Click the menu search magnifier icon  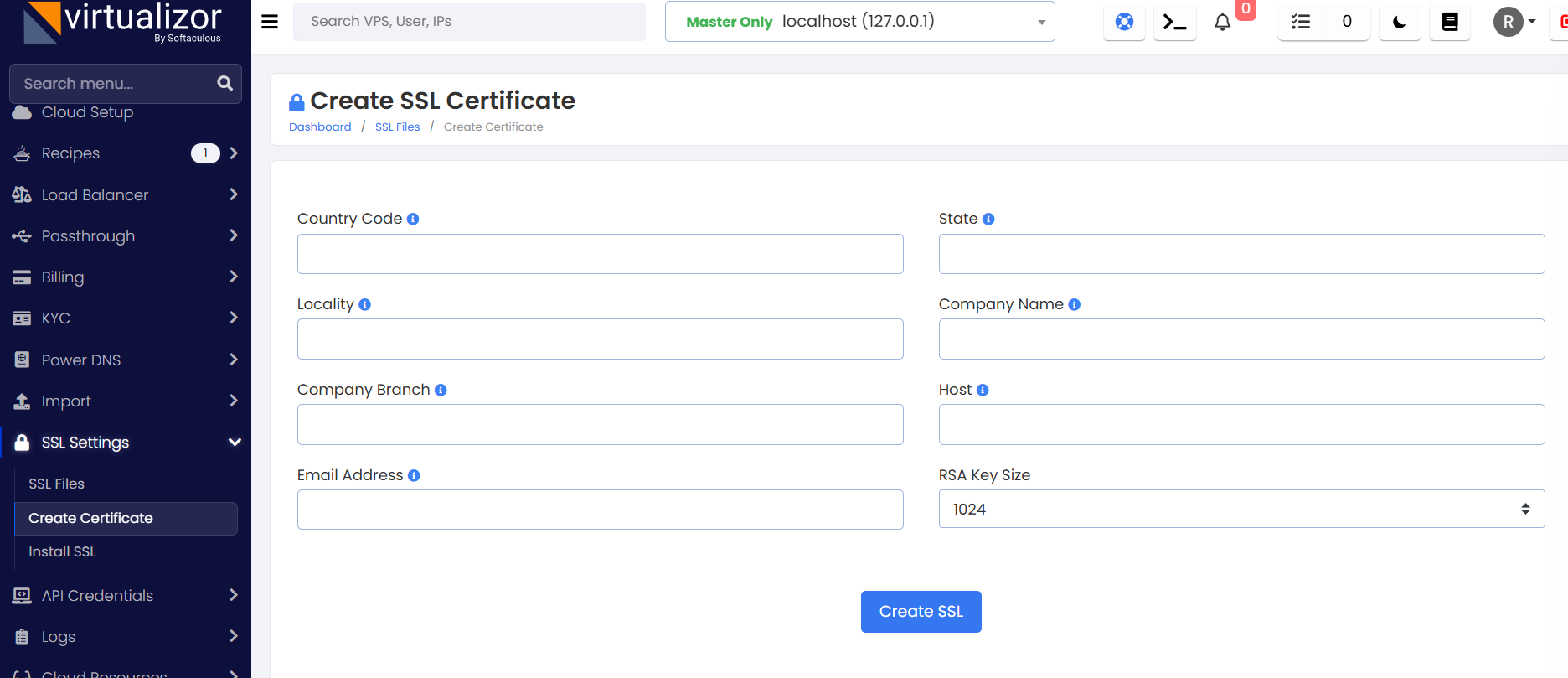[x=224, y=83]
